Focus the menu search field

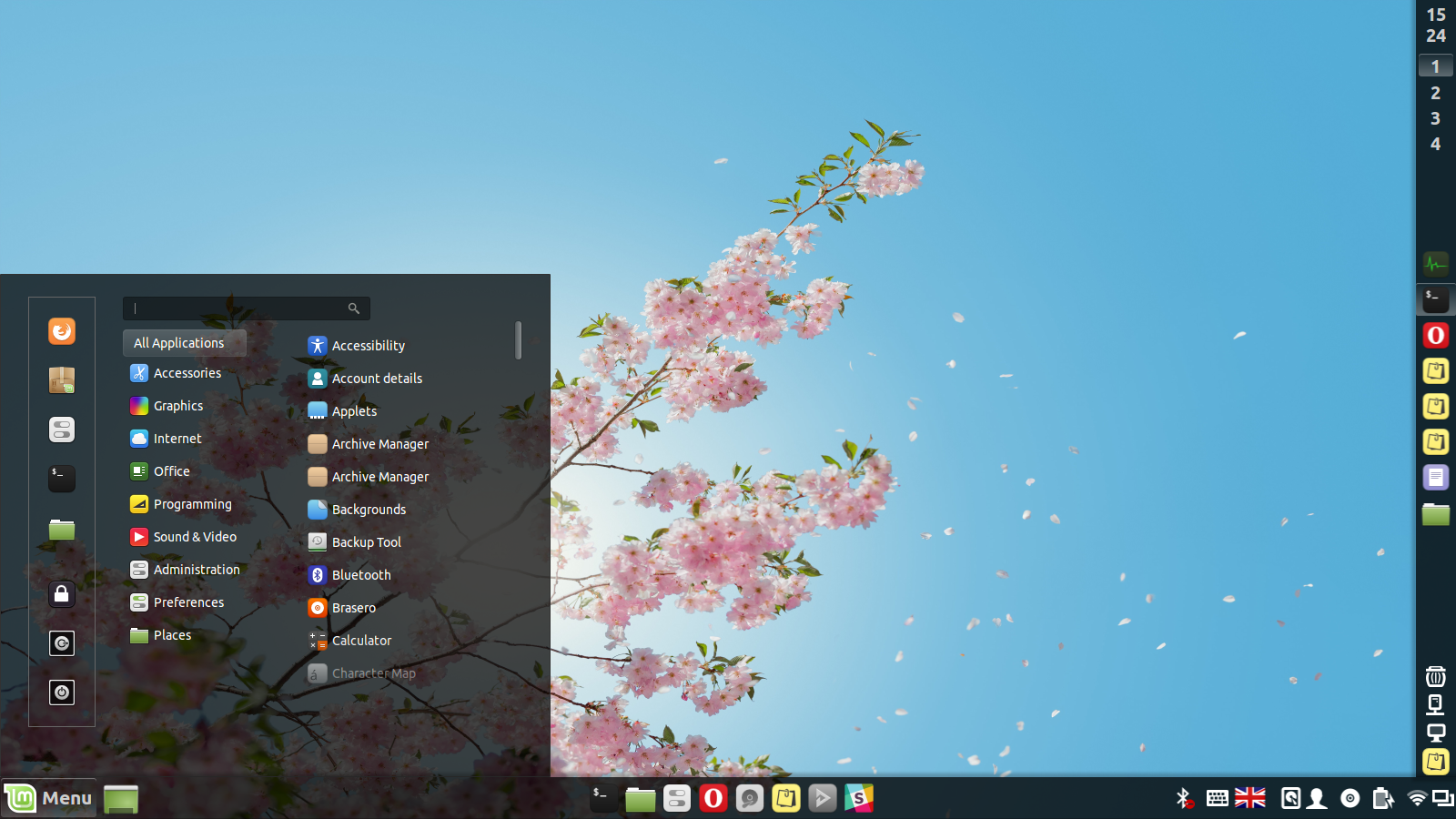[x=246, y=308]
